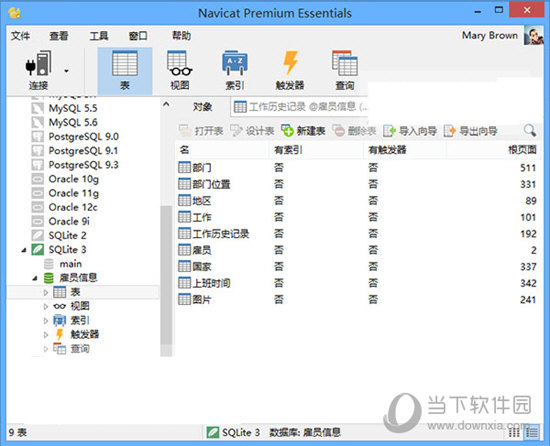Collapse the SQLite 3 connection node
This screenshot has height=446, width=550.
click(24, 250)
